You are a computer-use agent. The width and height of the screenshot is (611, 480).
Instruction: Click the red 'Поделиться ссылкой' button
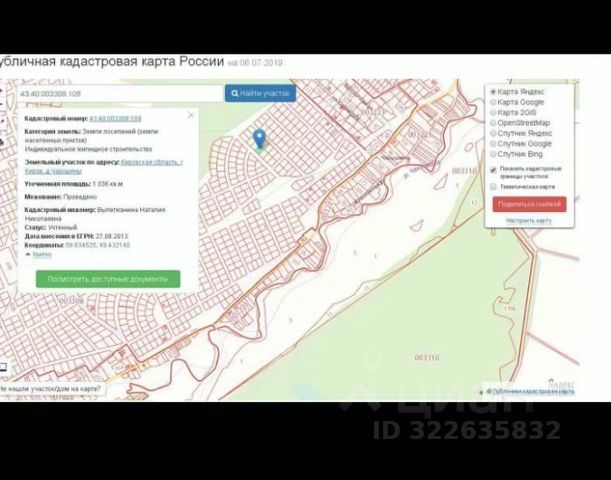pyautogui.click(x=529, y=204)
